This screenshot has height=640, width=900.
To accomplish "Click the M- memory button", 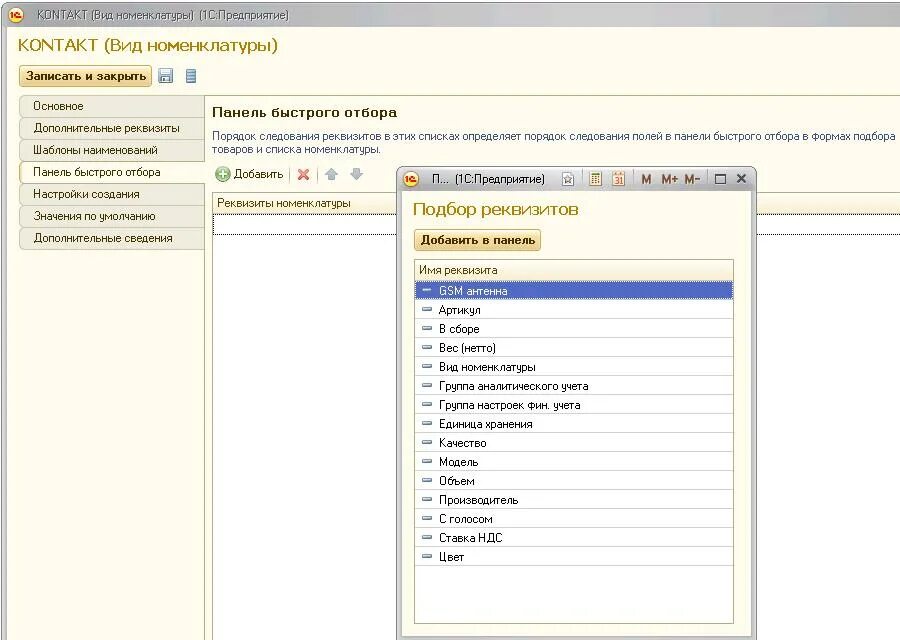I will pyautogui.click(x=692, y=179).
